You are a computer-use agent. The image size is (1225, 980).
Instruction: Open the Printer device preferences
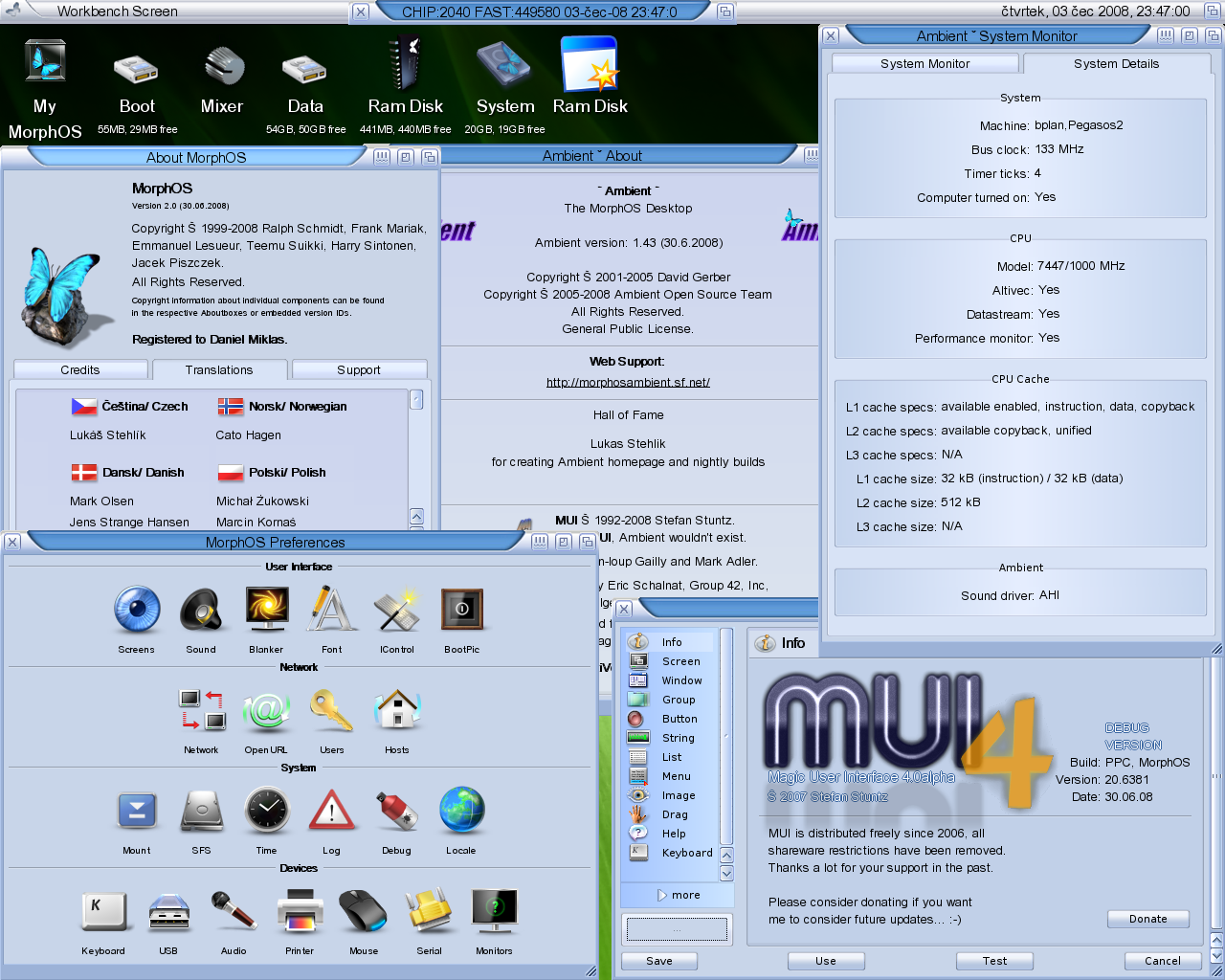(300, 912)
